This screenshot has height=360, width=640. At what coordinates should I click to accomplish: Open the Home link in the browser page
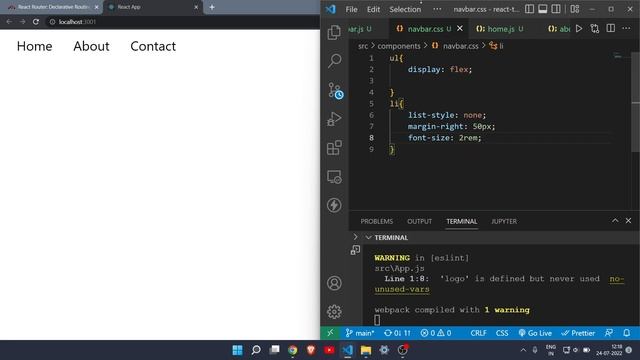34,46
